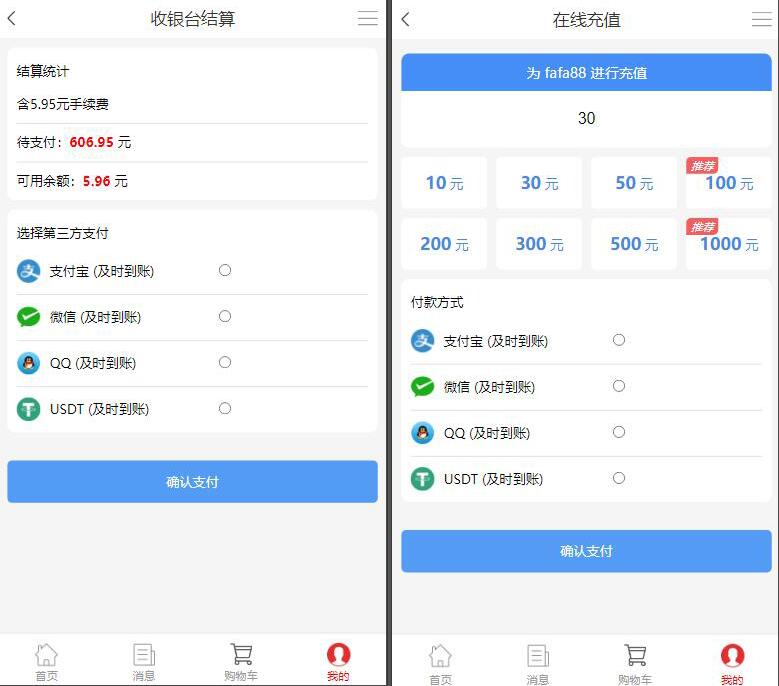This screenshot has width=779, height=686.
Task: Pick the 500 元 recharge amount
Action: tap(634, 244)
